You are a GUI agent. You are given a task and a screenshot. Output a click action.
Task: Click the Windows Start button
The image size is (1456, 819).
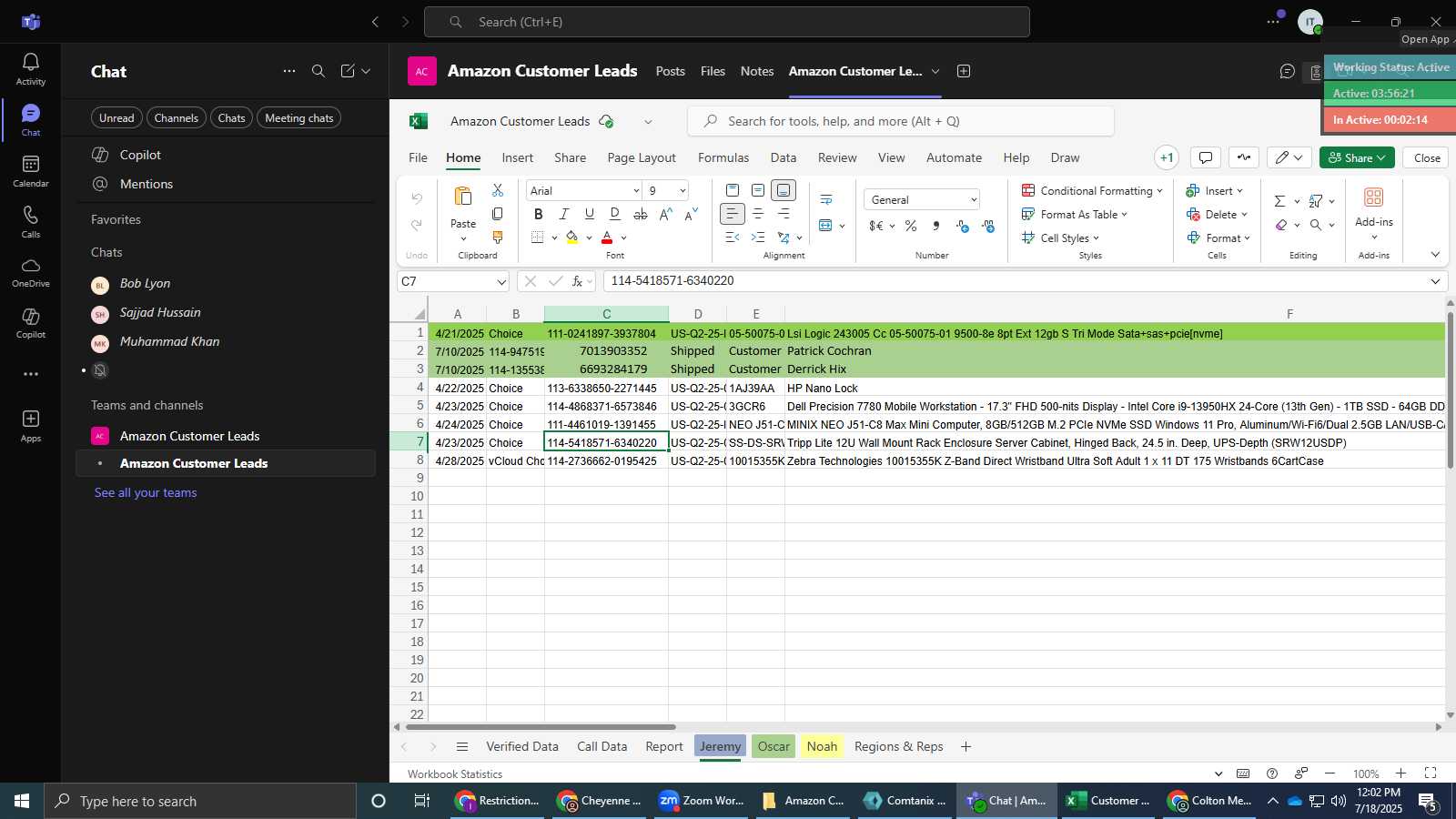[x=22, y=801]
